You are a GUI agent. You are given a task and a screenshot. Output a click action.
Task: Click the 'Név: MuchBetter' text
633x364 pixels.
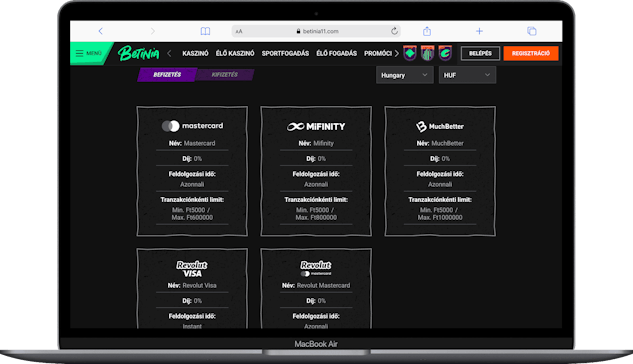440,143
